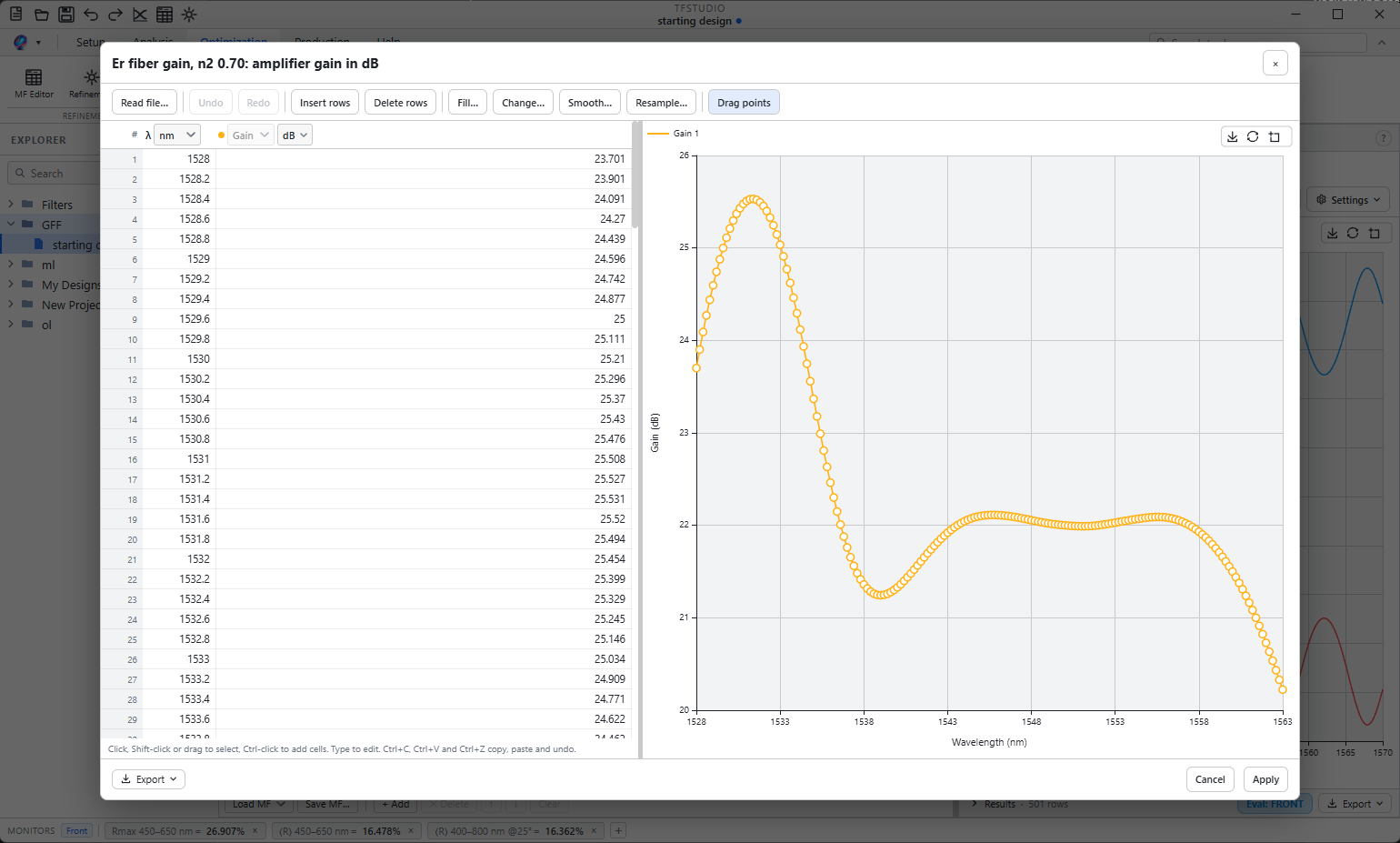Expand the ml folder in Explorer

(11, 265)
